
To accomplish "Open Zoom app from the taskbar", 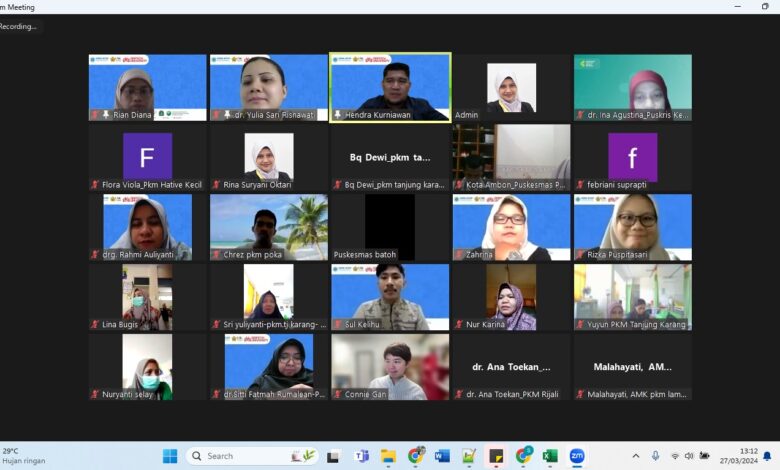I will (577, 456).
